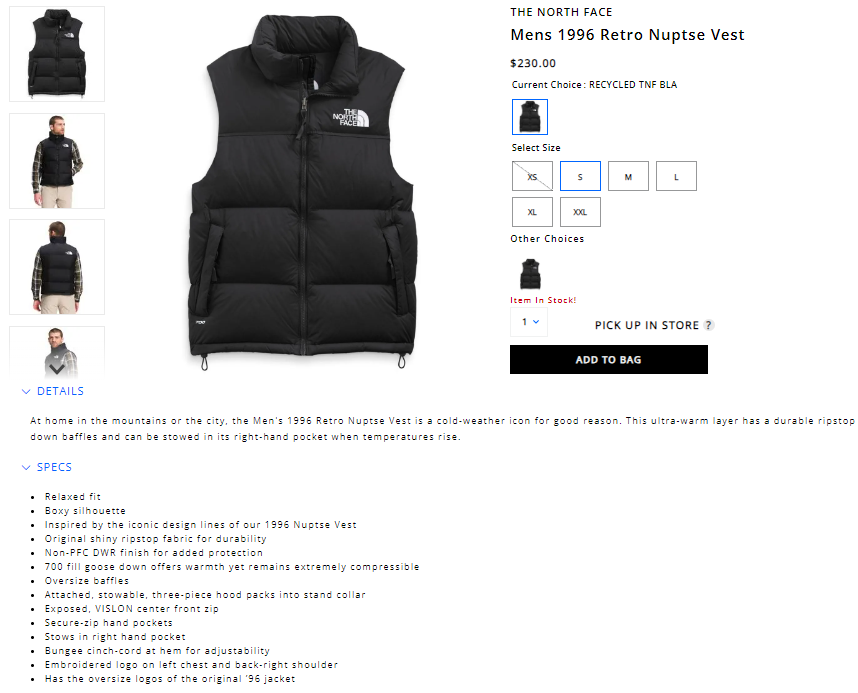Click ADD TO BAG button

pos(608,360)
